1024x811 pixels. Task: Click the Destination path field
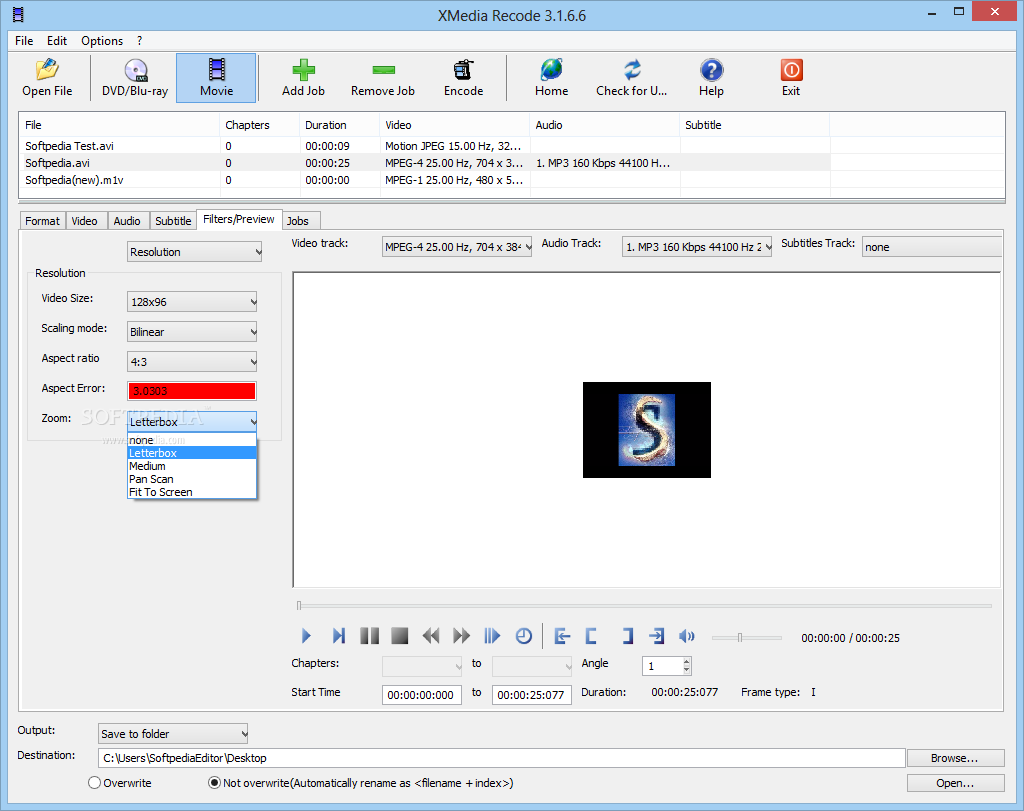[502, 758]
